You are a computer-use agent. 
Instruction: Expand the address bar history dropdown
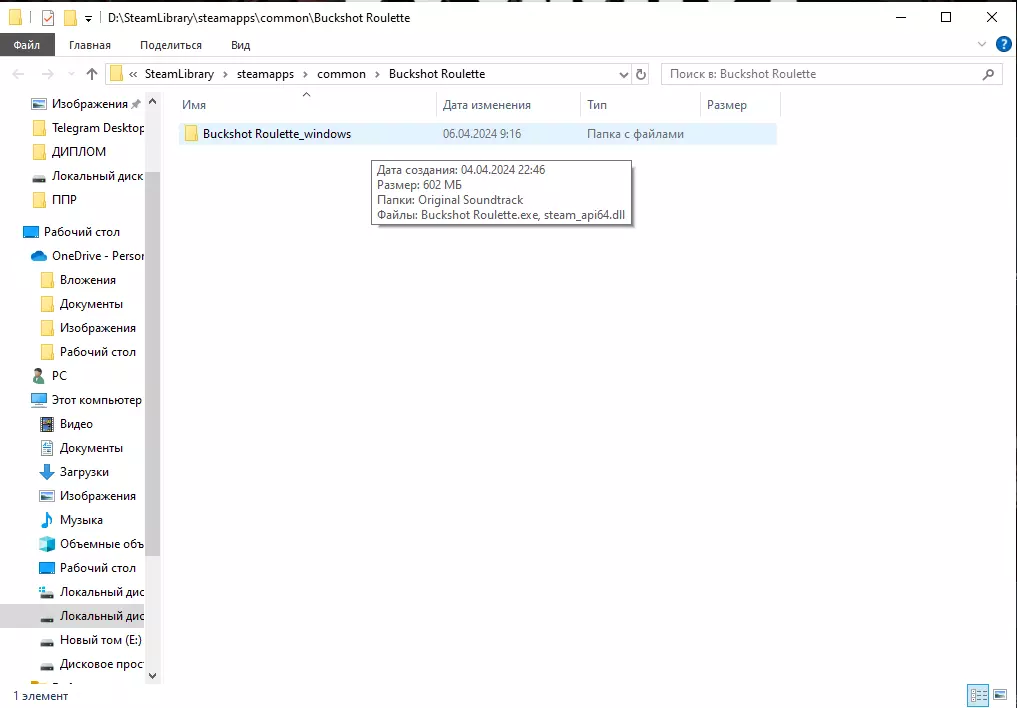tap(623, 75)
